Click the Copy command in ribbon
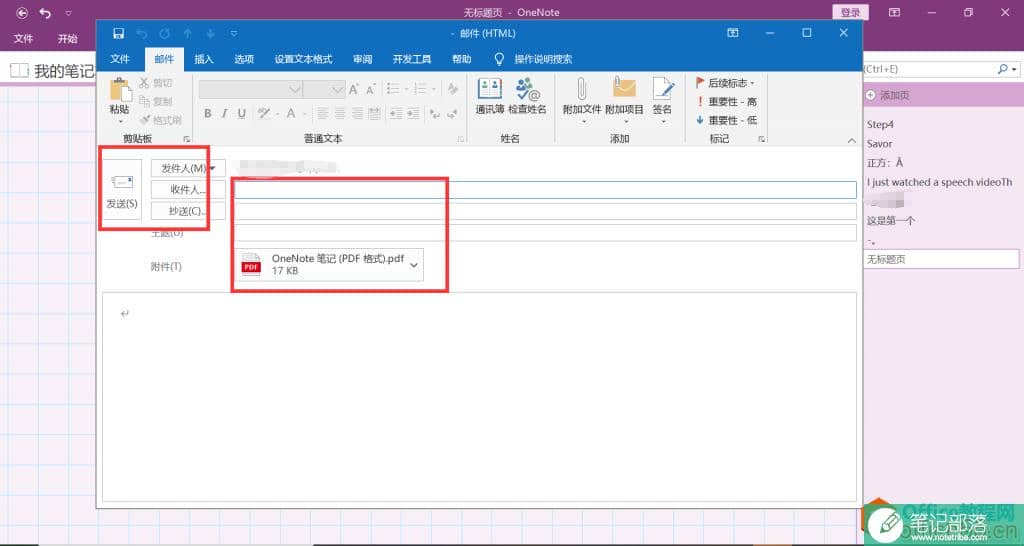1024x546 pixels. [x=156, y=101]
